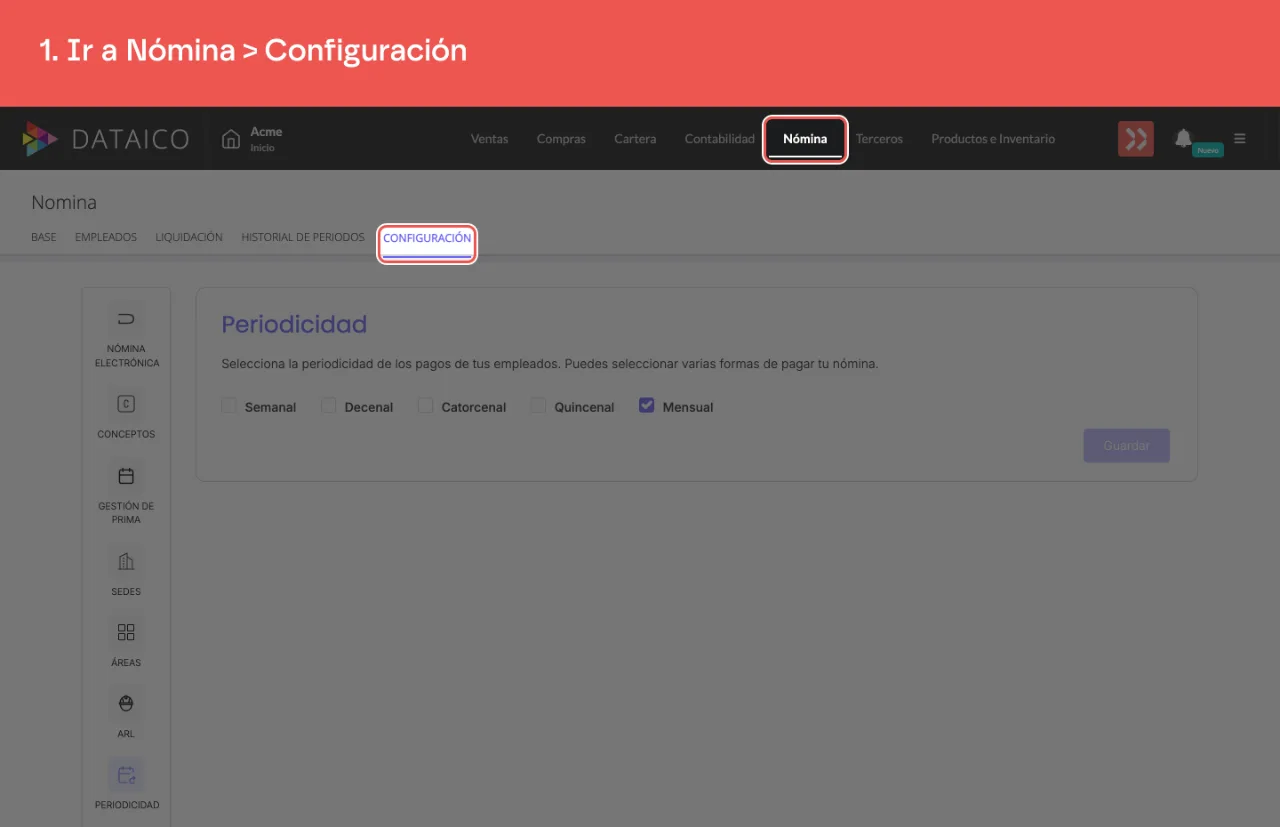The width and height of the screenshot is (1280, 827).
Task: Click the Acme home icon
Action: [x=231, y=139]
